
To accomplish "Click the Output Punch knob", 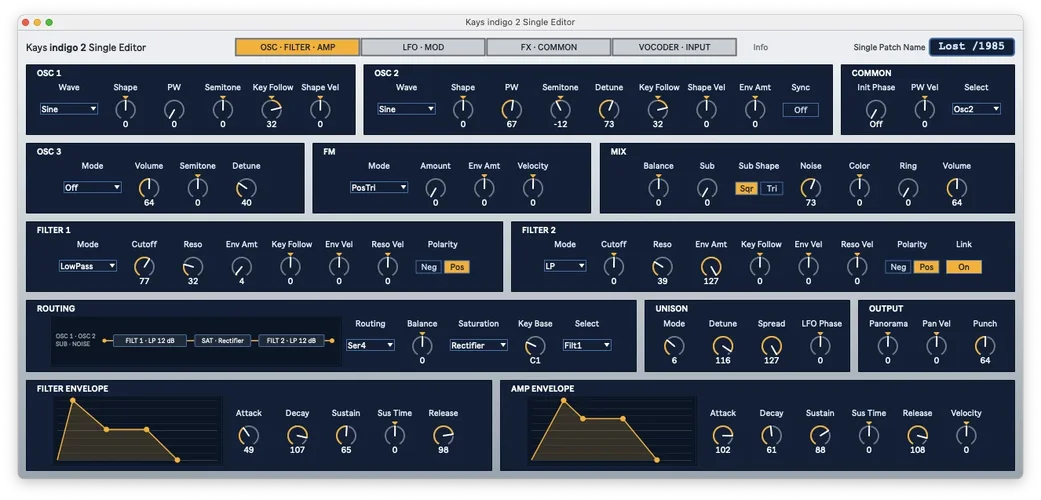I will [x=985, y=345].
